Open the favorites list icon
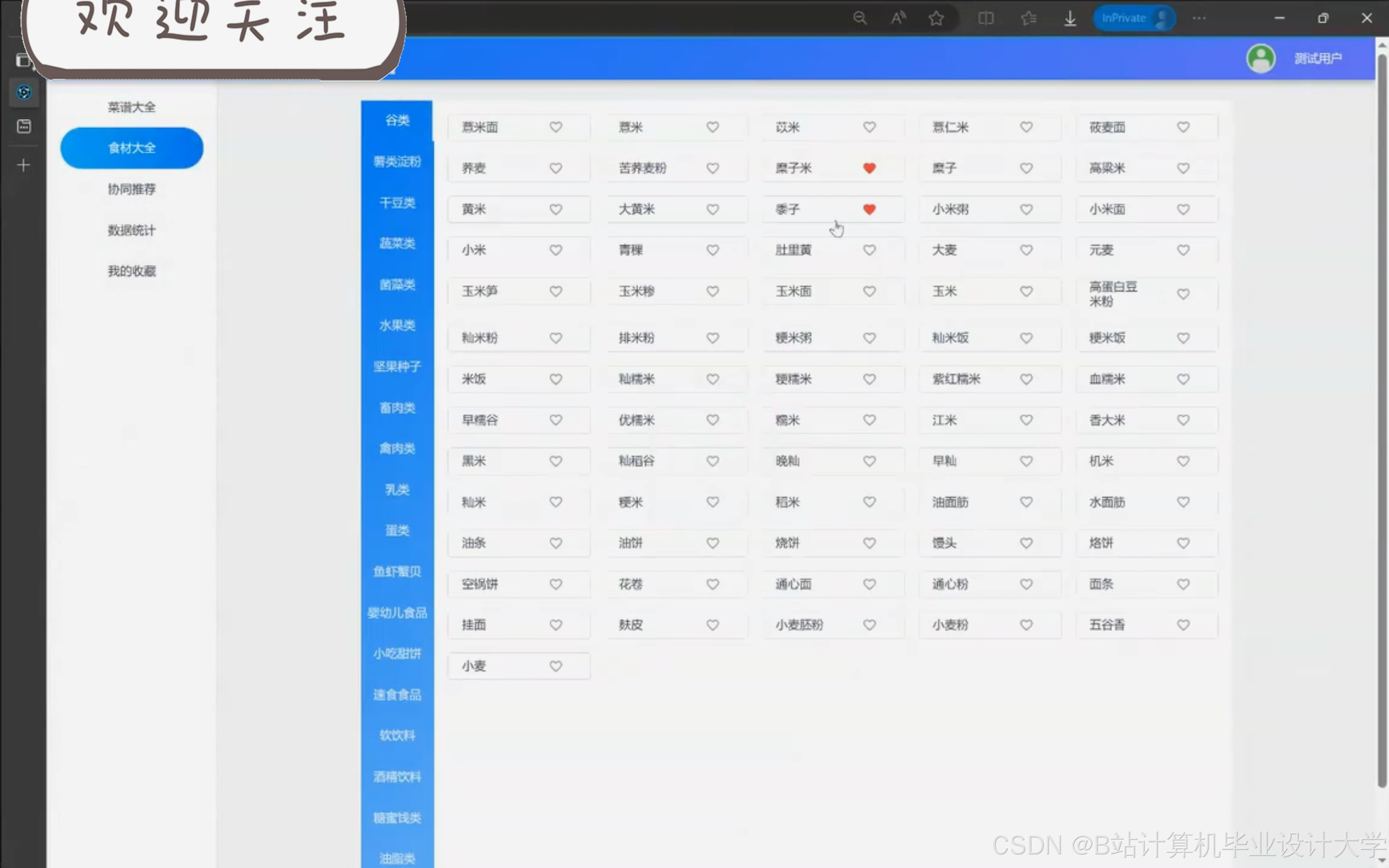 tap(1028, 18)
